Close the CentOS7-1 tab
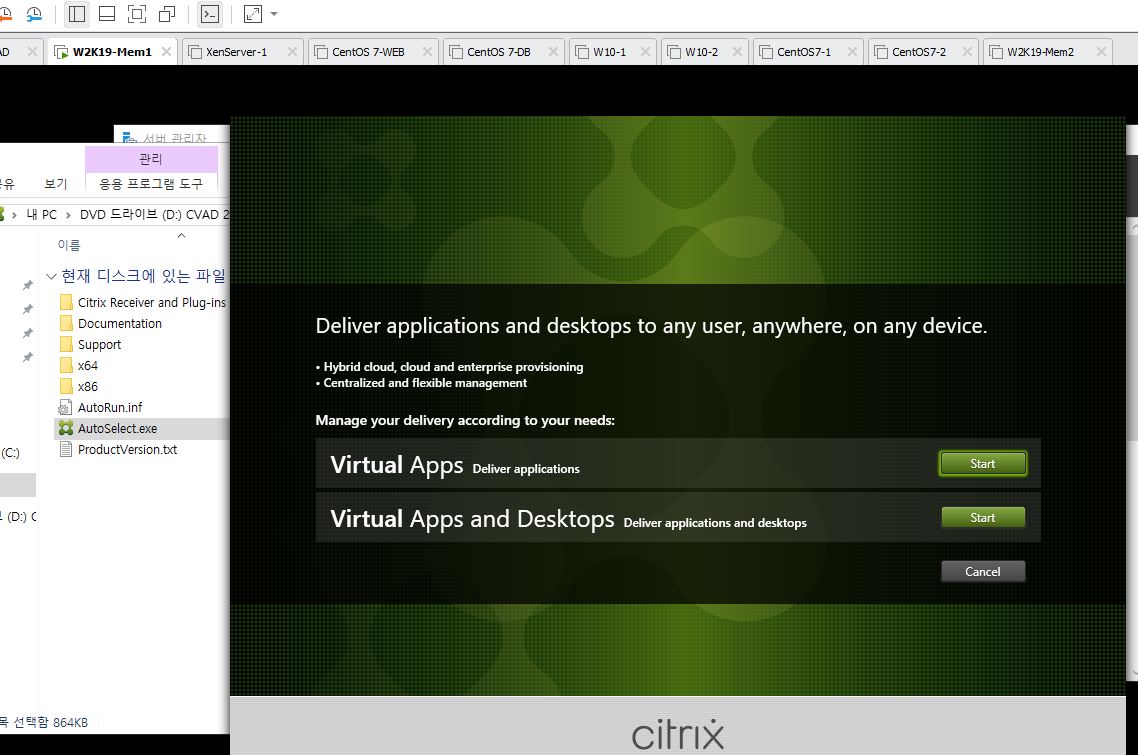 (x=852, y=52)
